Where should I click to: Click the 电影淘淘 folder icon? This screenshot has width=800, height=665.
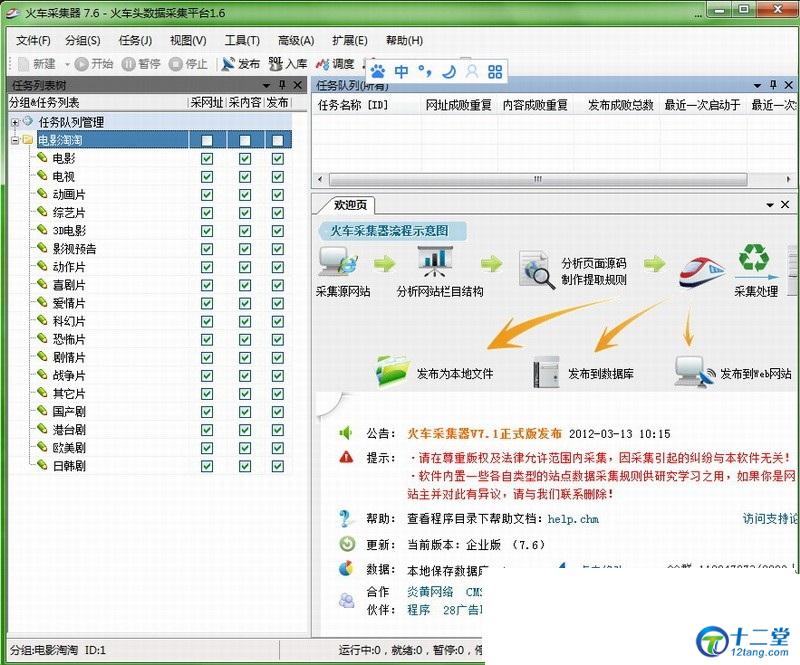coord(27,139)
